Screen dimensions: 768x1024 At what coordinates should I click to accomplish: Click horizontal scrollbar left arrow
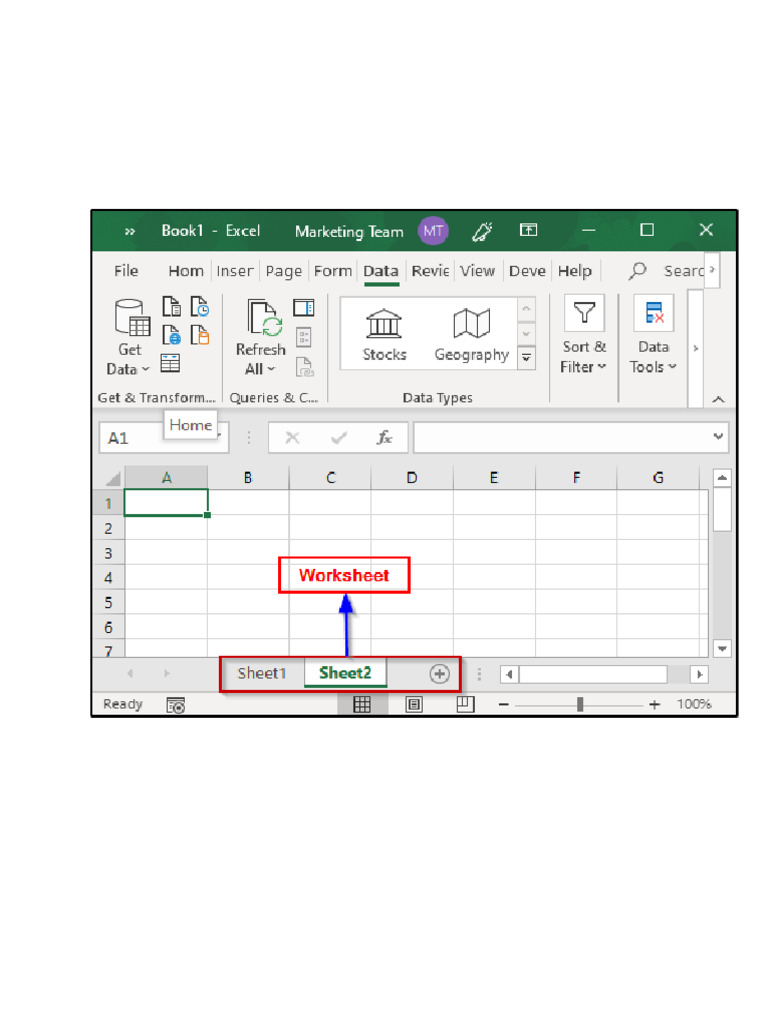click(509, 674)
